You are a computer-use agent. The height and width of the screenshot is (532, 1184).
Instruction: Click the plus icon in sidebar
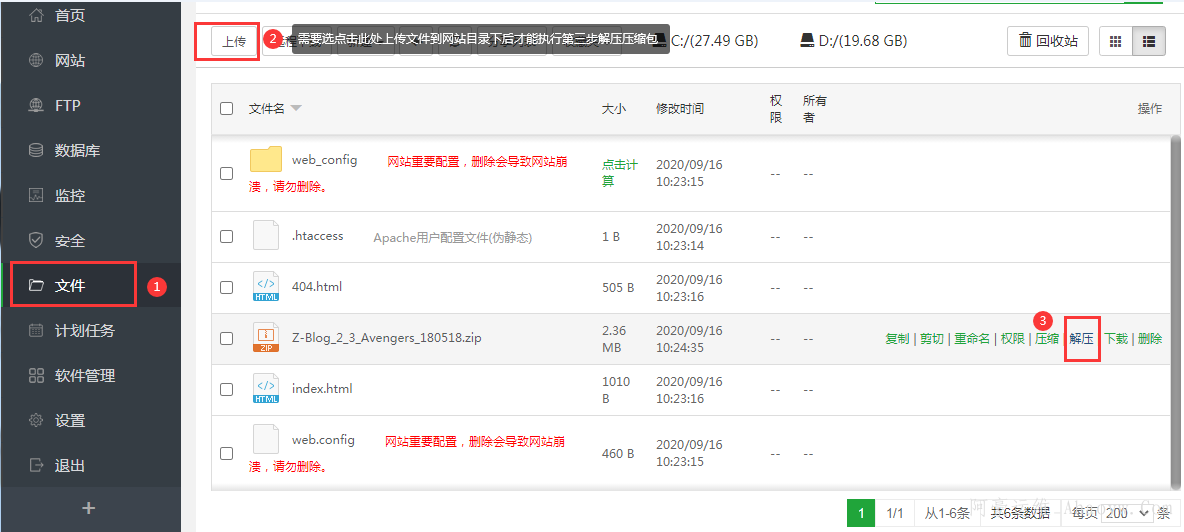coord(89,508)
